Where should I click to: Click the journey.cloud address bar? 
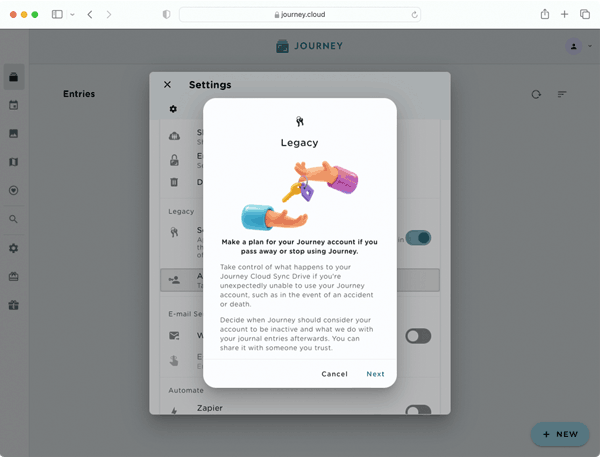tap(300, 15)
